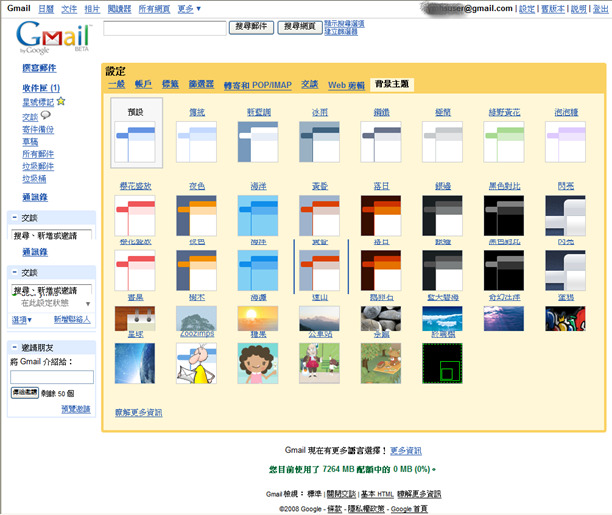Choose the 傳統 light-blue classic theme thumbnail
The height and width of the screenshot is (515, 612).
[196, 141]
